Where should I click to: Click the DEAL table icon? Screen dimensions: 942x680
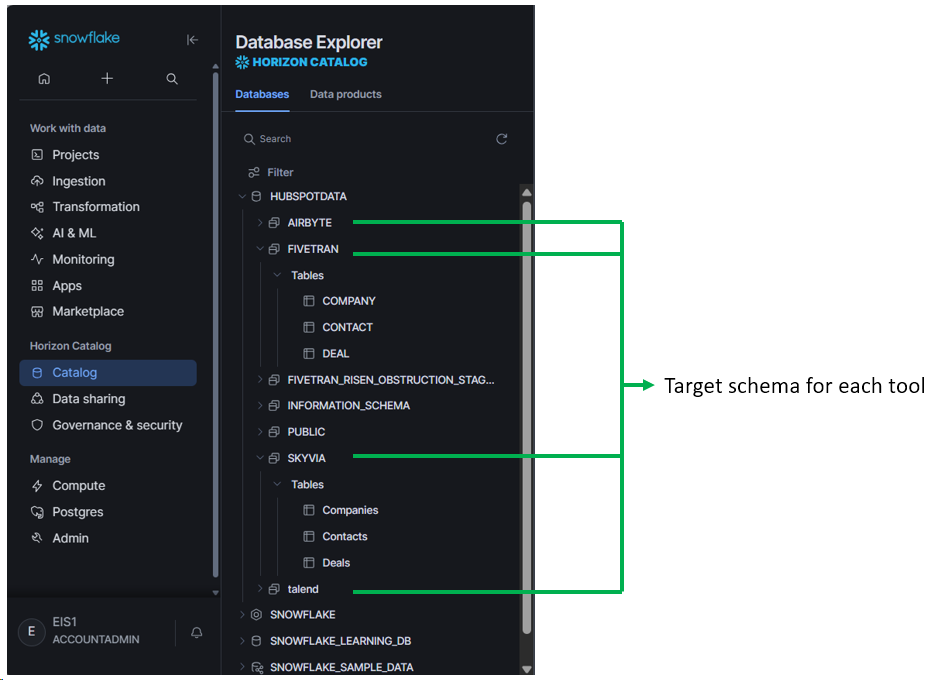(x=309, y=354)
